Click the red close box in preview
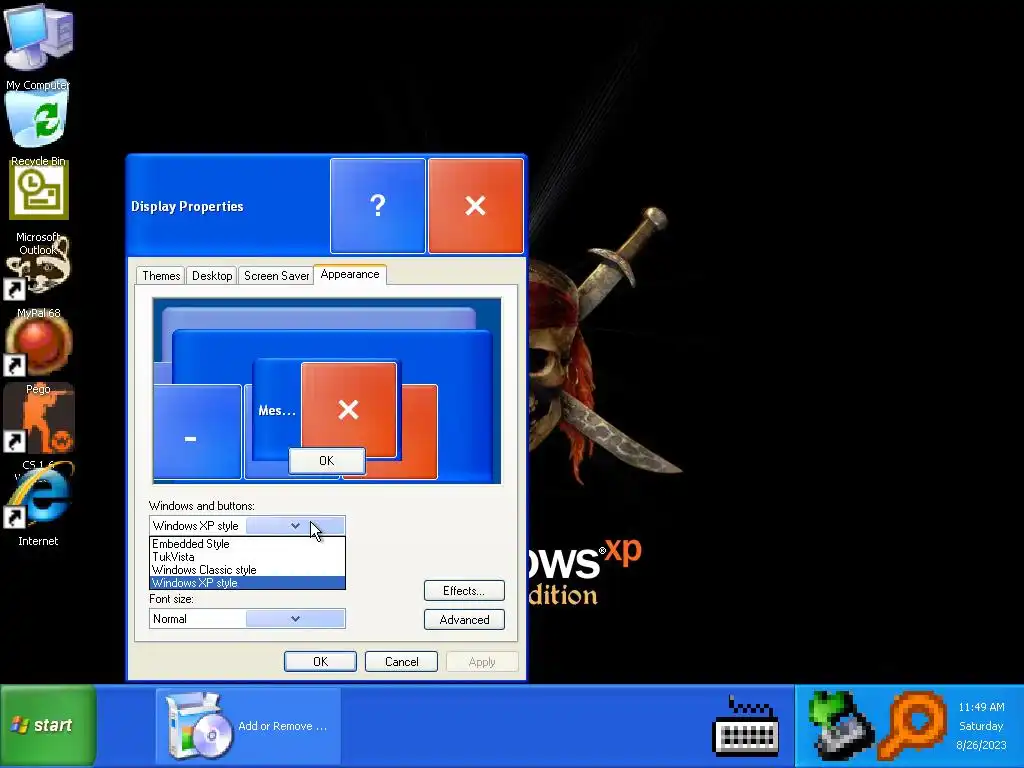 349,409
